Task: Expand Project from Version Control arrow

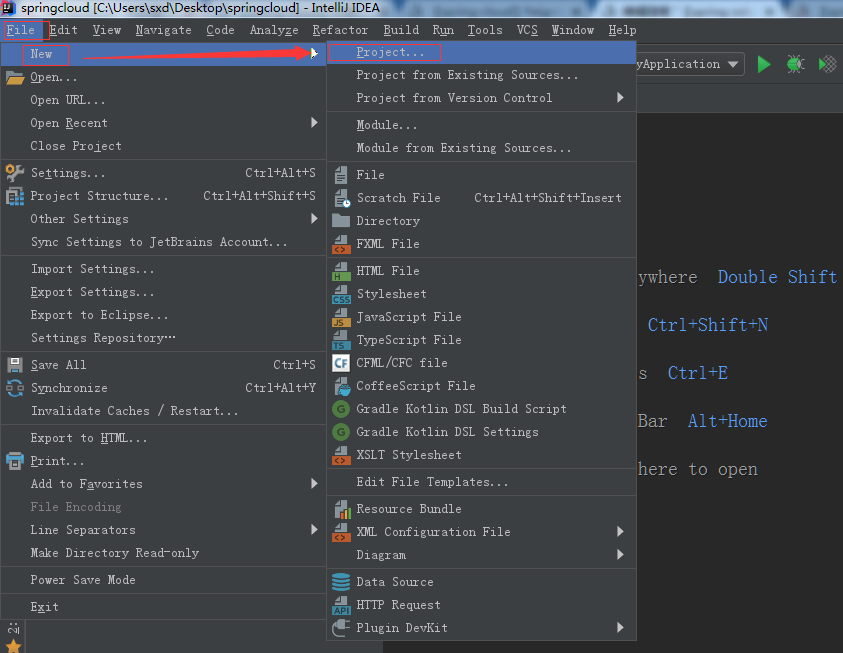Action: click(620, 97)
